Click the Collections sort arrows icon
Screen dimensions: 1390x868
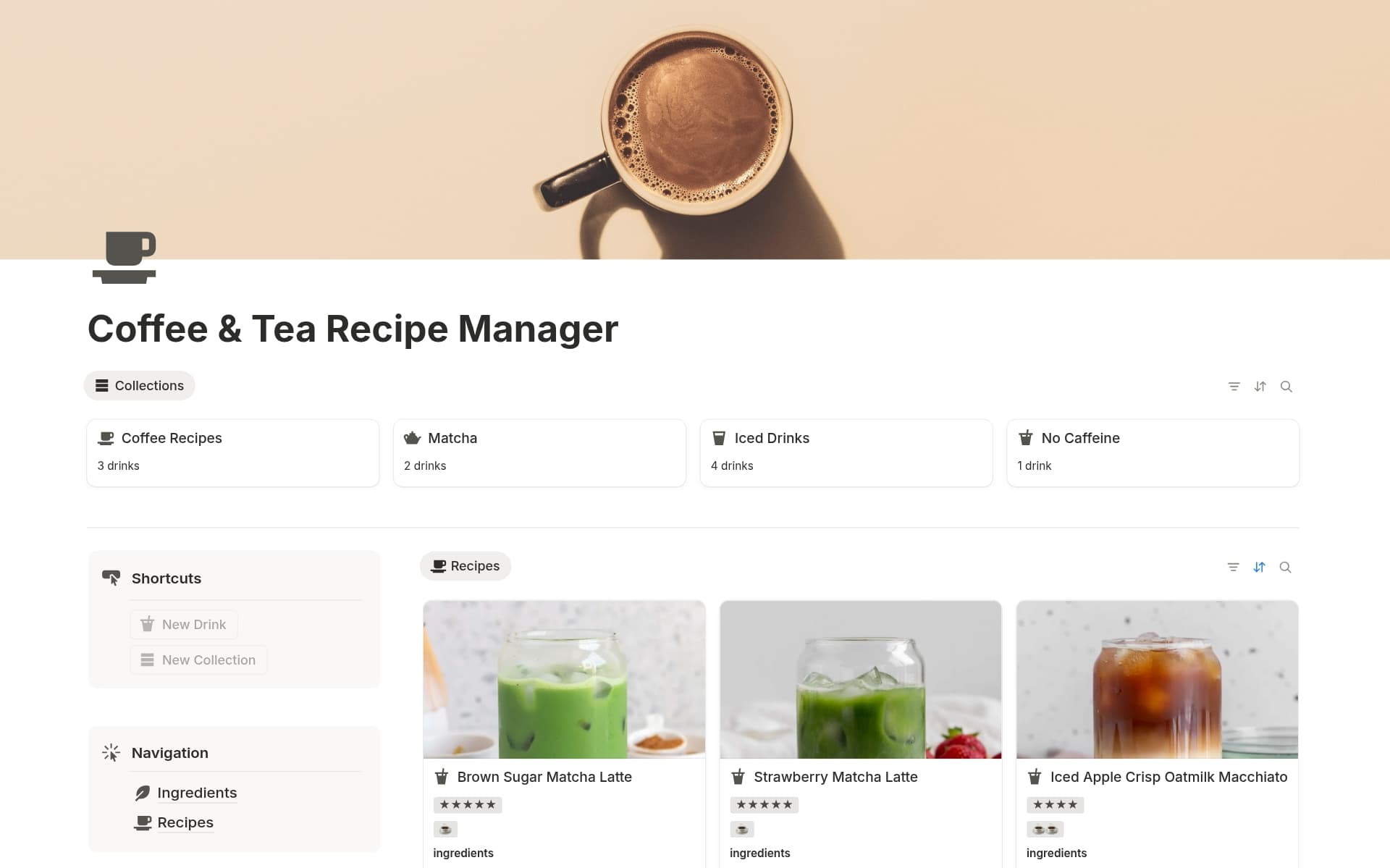point(1260,387)
